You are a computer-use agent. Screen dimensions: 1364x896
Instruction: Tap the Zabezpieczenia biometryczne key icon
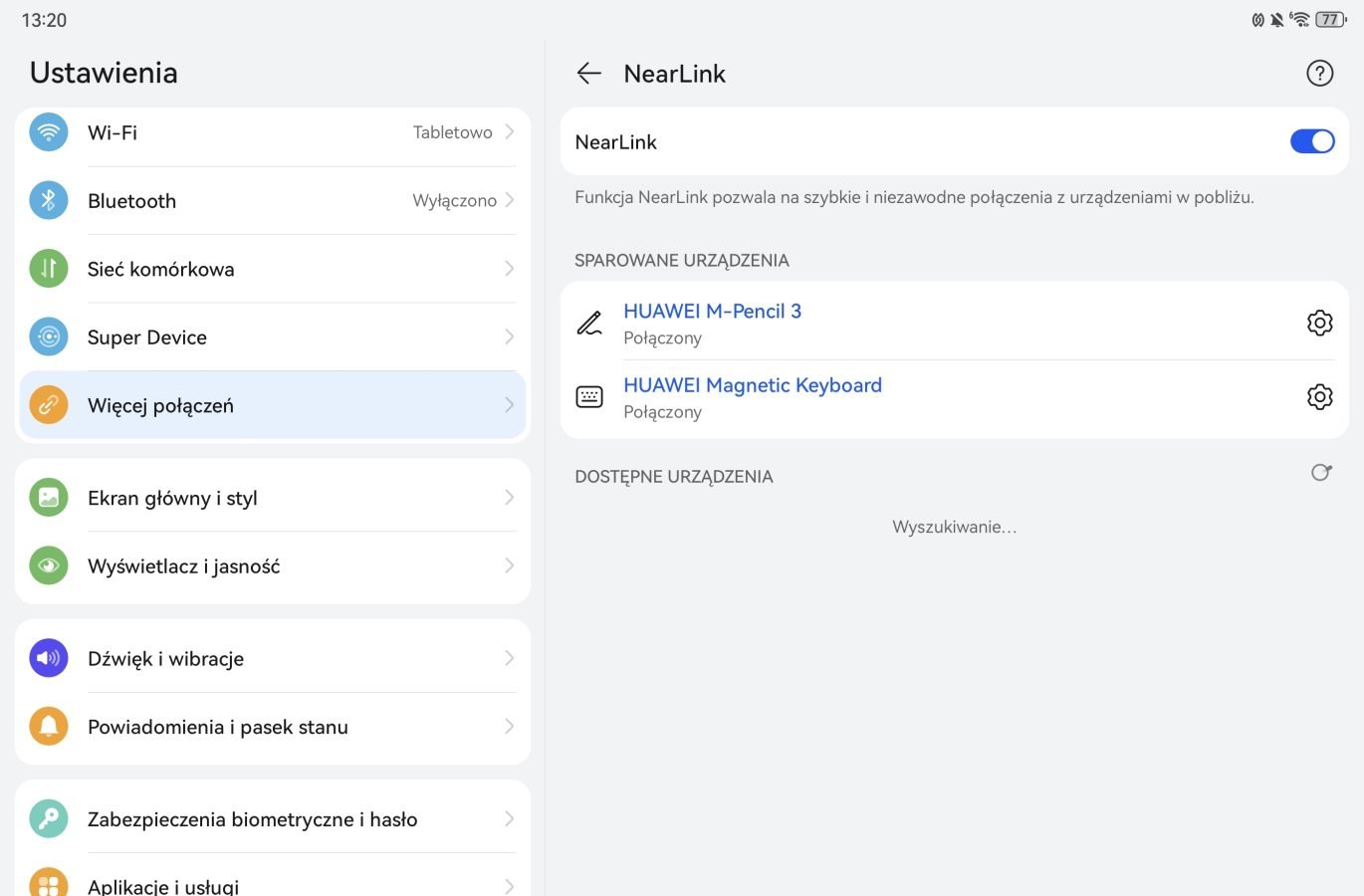(49, 818)
